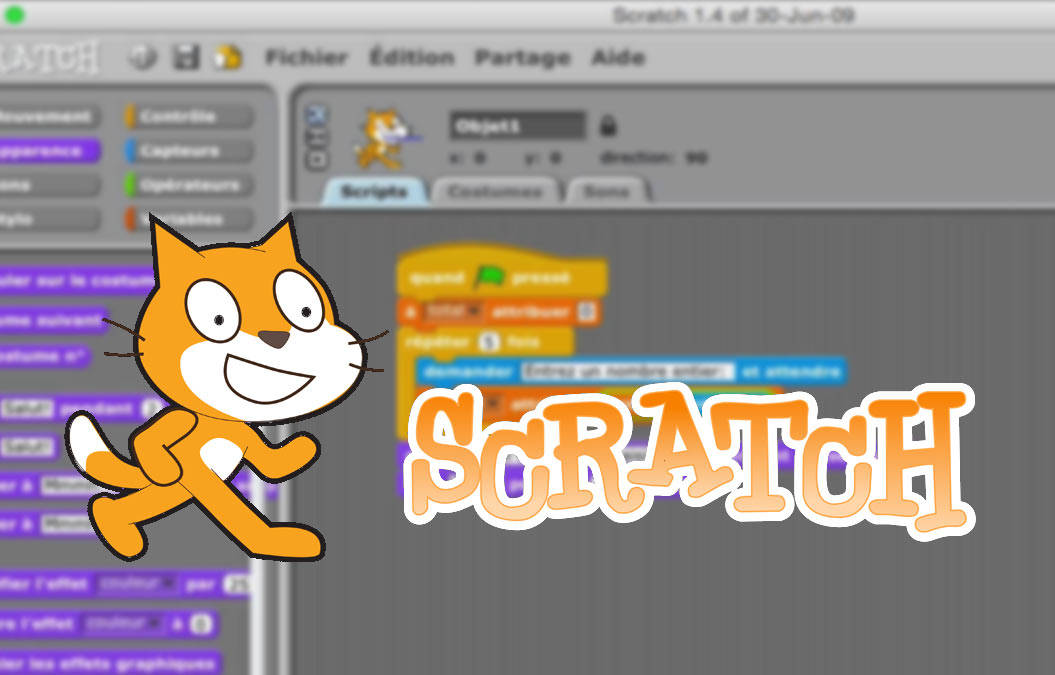Click the 'Scratch 1.4 of 30-Jun-09' window title
The image size is (1055, 675).
pos(733,15)
